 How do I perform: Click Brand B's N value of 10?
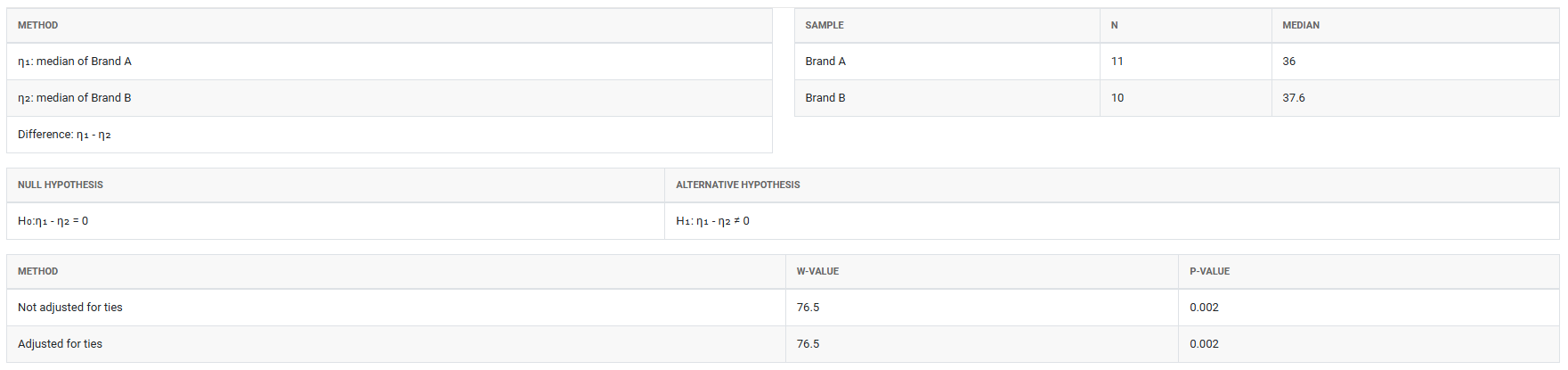(x=1117, y=98)
